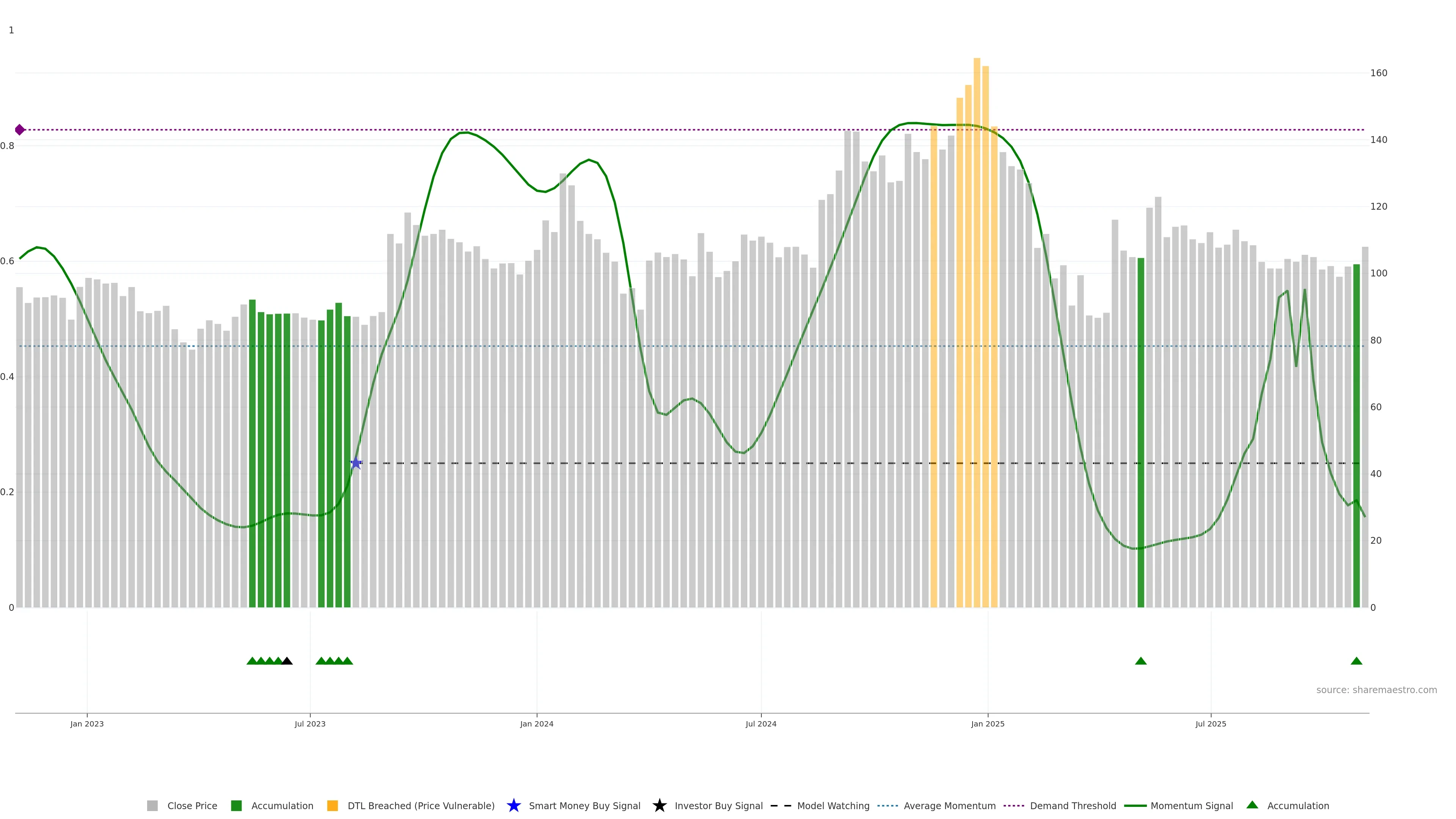Image resolution: width=1456 pixels, height=819 pixels.
Task: Click the black triangle marker near Jul 2023
Action: [287, 661]
